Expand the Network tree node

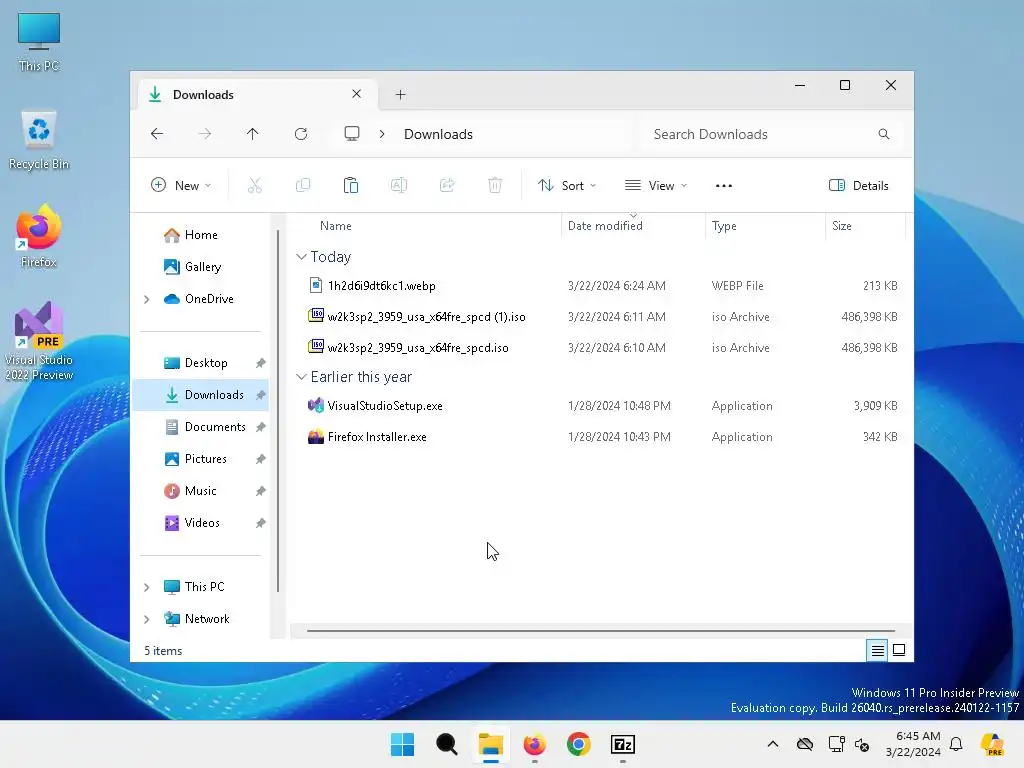coord(147,619)
